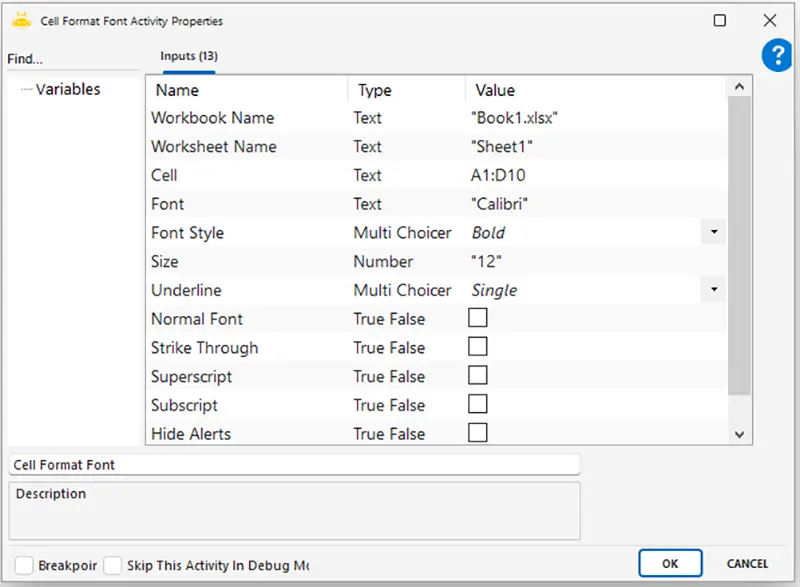Enable the Hide Alerts checkbox
The width and height of the screenshot is (800, 587).
point(478,432)
